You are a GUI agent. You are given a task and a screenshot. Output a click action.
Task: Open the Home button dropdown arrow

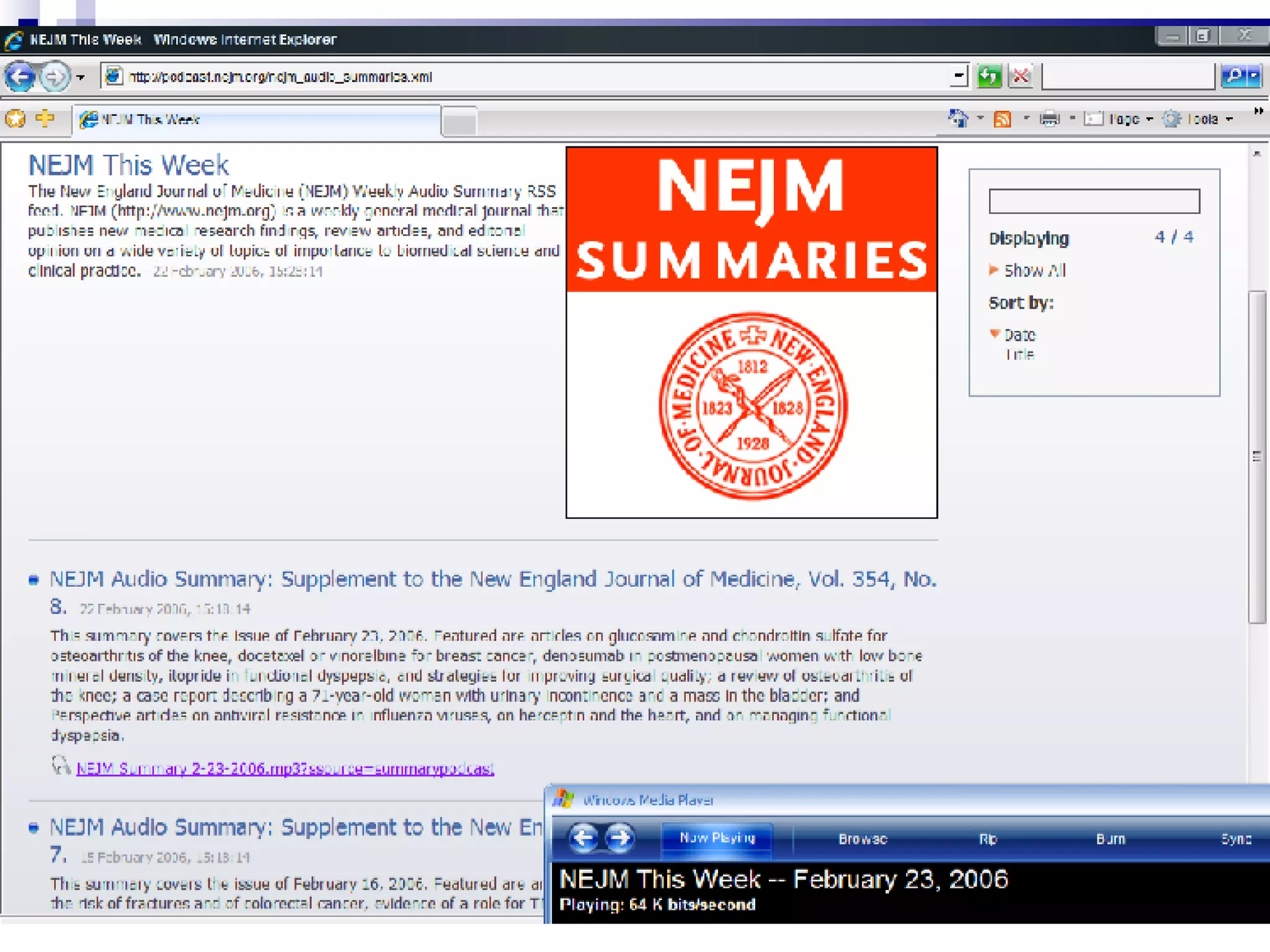click(x=980, y=118)
